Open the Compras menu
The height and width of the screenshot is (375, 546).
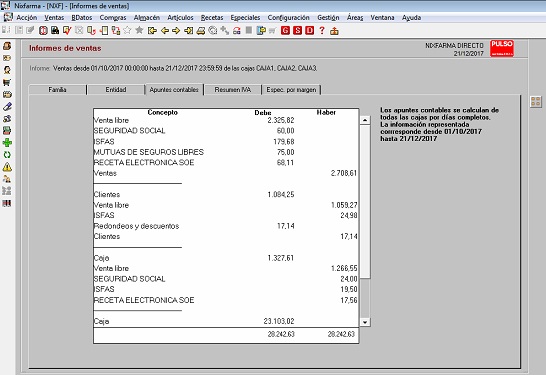tap(113, 17)
